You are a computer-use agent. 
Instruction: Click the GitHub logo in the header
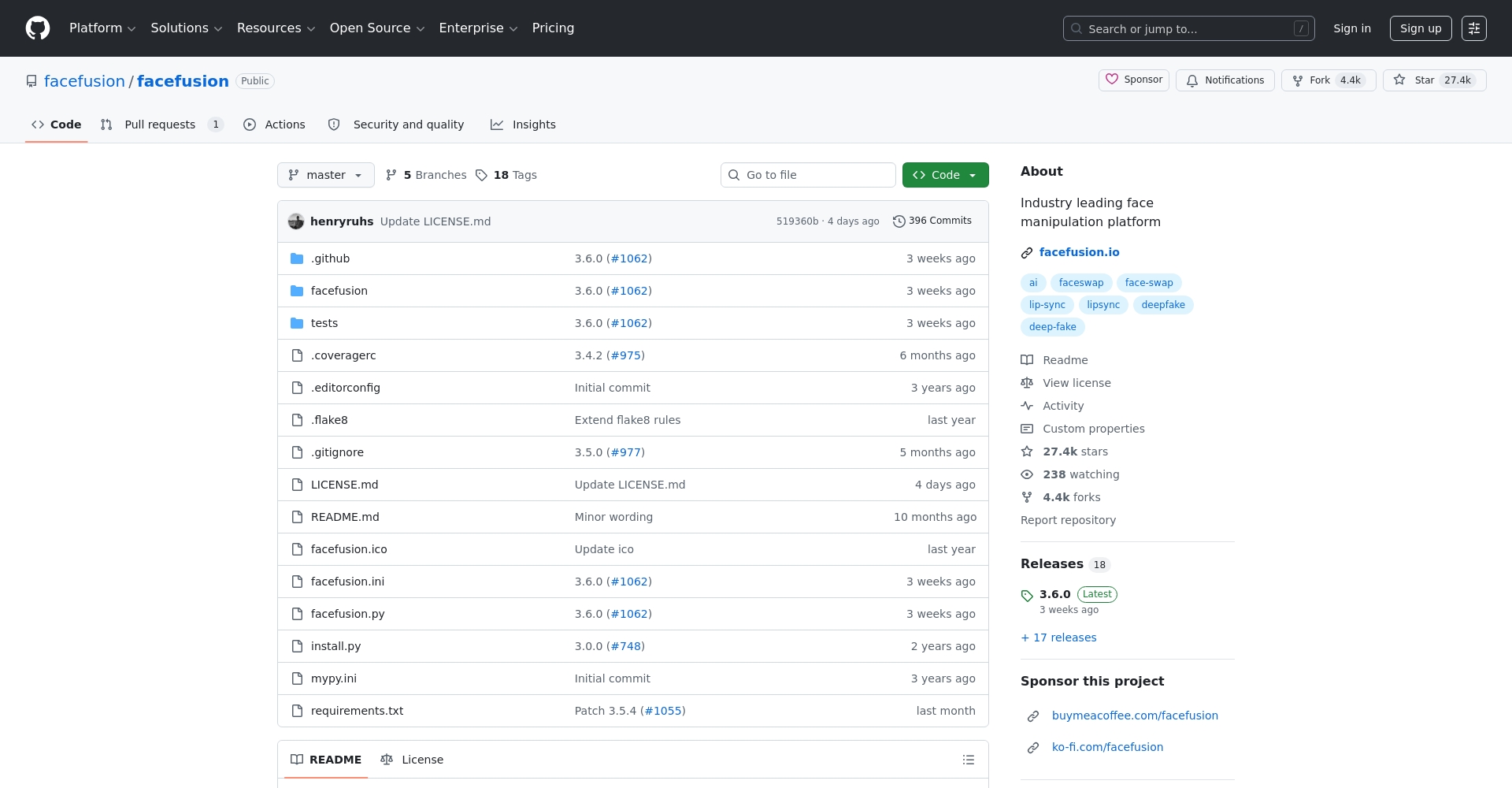pos(38,28)
